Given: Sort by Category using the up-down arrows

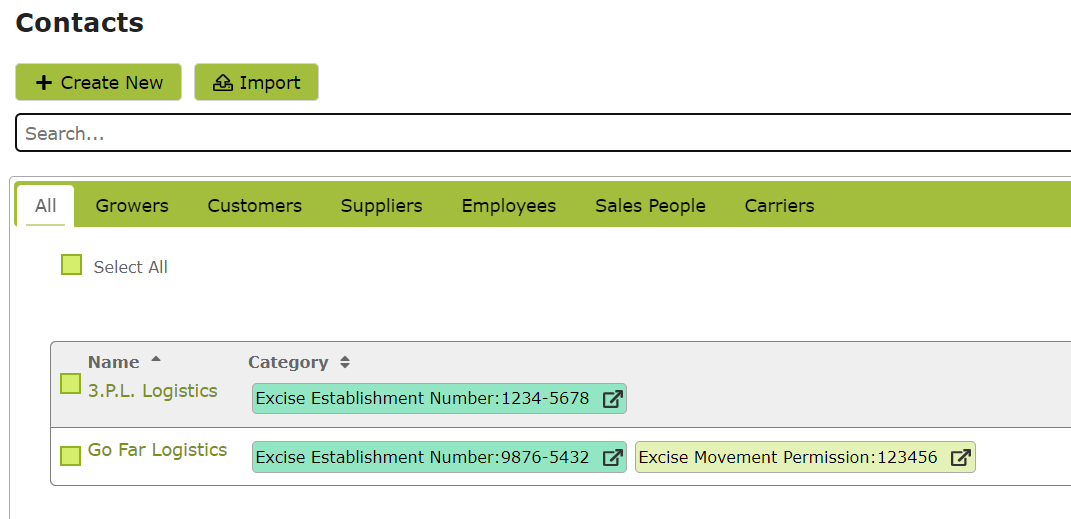Looking at the screenshot, I should [x=345, y=363].
